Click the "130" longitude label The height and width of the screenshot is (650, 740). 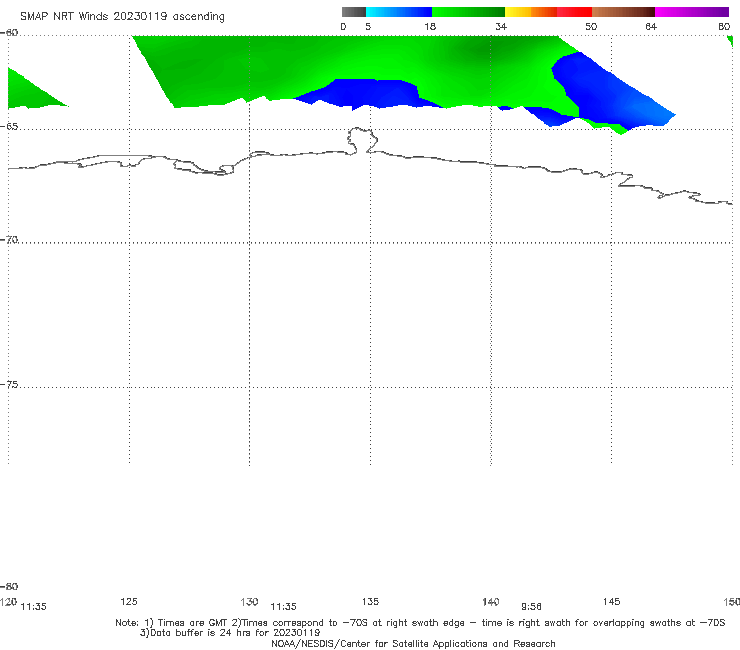pos(249,602)
